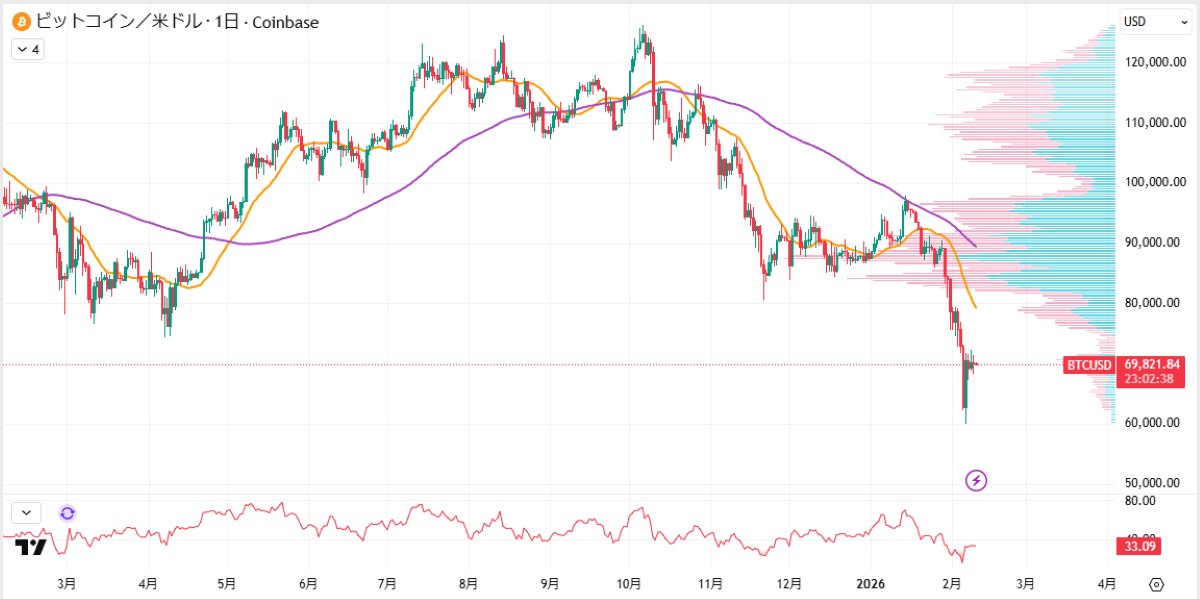1200x599 pixels.
Task: Click the 23:02:38 bar countdown timer
Action: [1147, 380]
